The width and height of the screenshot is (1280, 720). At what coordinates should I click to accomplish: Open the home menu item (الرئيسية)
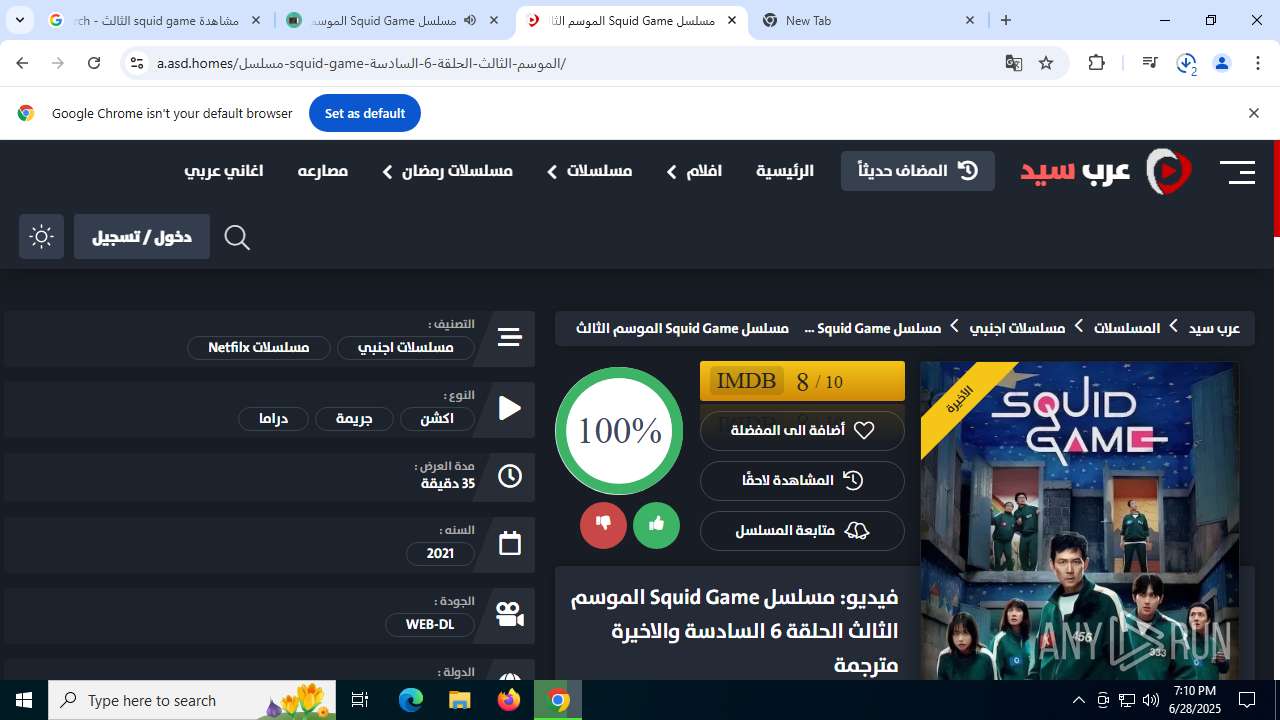pos(785,171)
